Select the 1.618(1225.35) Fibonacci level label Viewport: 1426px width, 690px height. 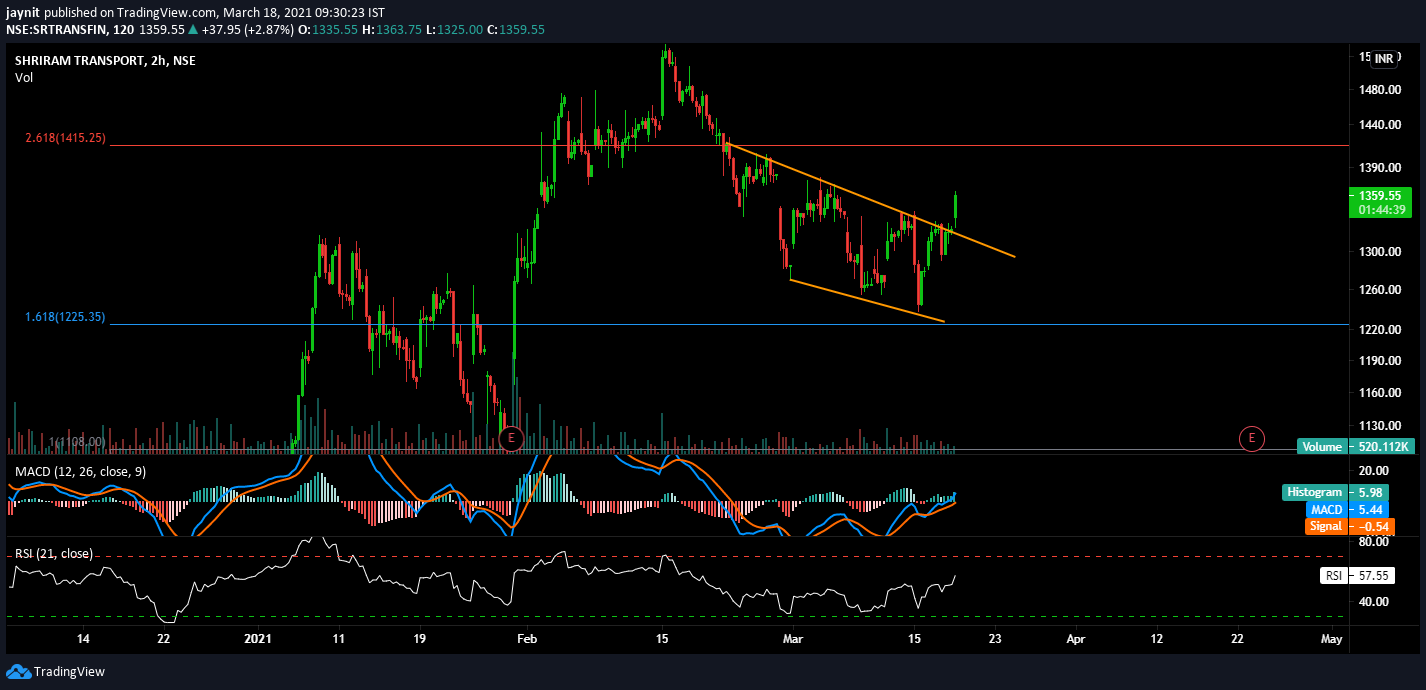pos(65,317)
